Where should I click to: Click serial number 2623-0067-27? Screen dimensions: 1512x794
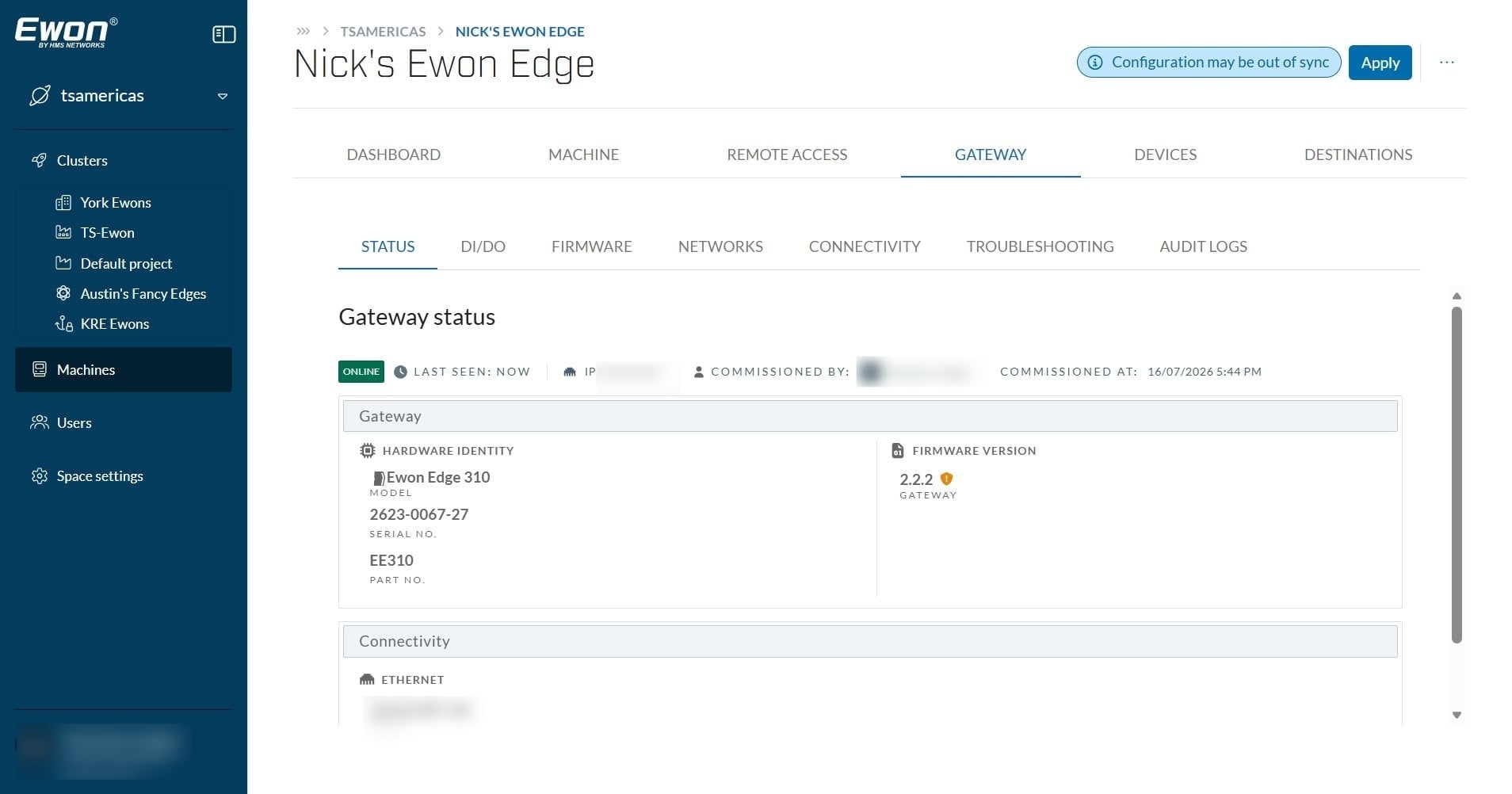click(418, 514)
